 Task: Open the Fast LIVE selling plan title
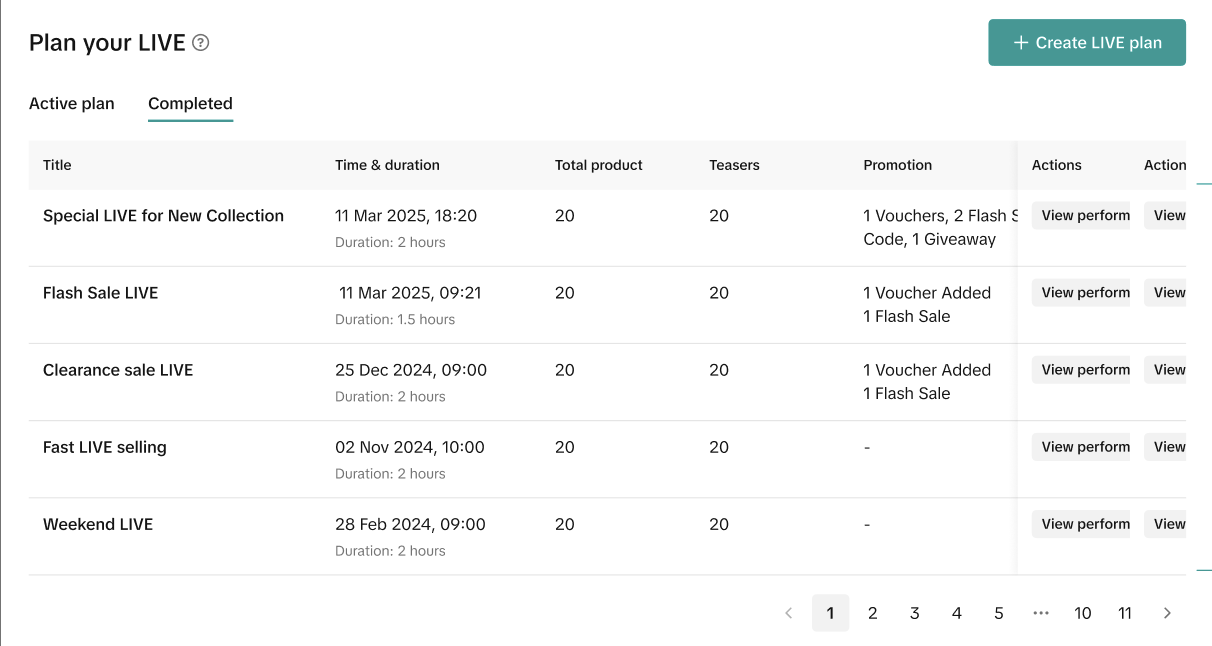pyautogui.click(x=105, y=447)
